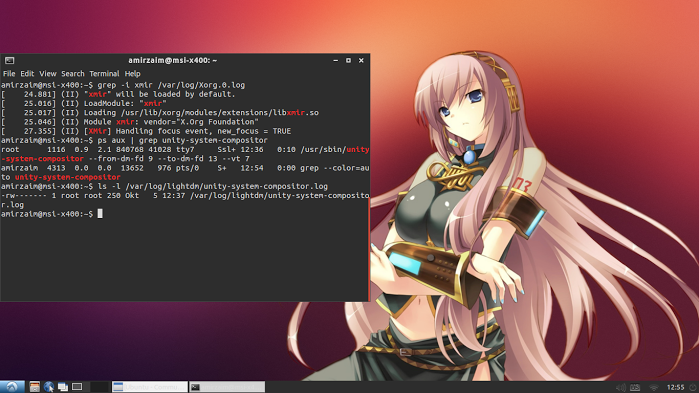This screenshot has height=393, width=699.
Task: Click the 12:55 panel clock
Action: click(x=675, y=387)
